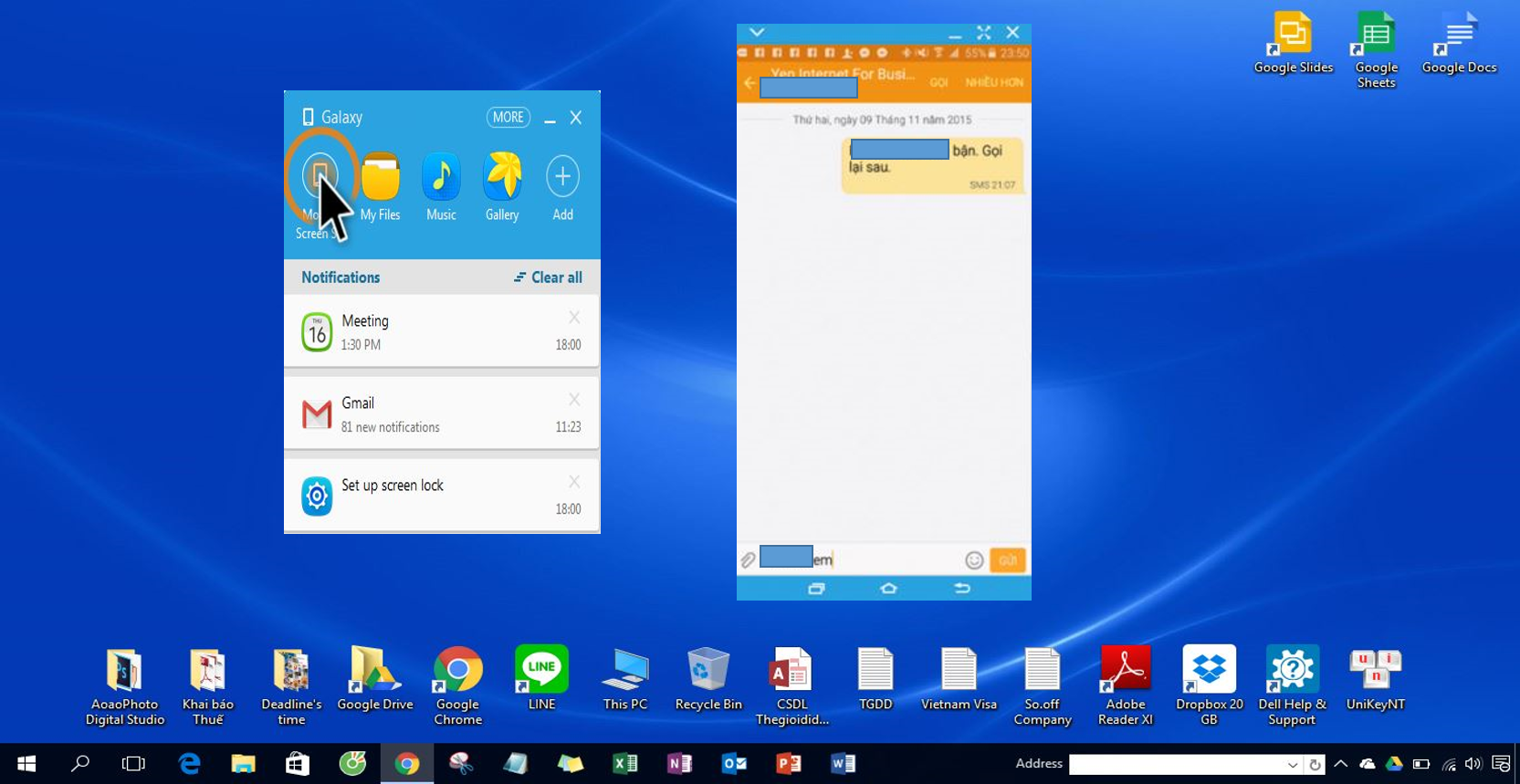This screenshot has height=784, width=1520.
Task: Select the CSDL Thegioidid... Access file
Action: [x=791, y=686]
